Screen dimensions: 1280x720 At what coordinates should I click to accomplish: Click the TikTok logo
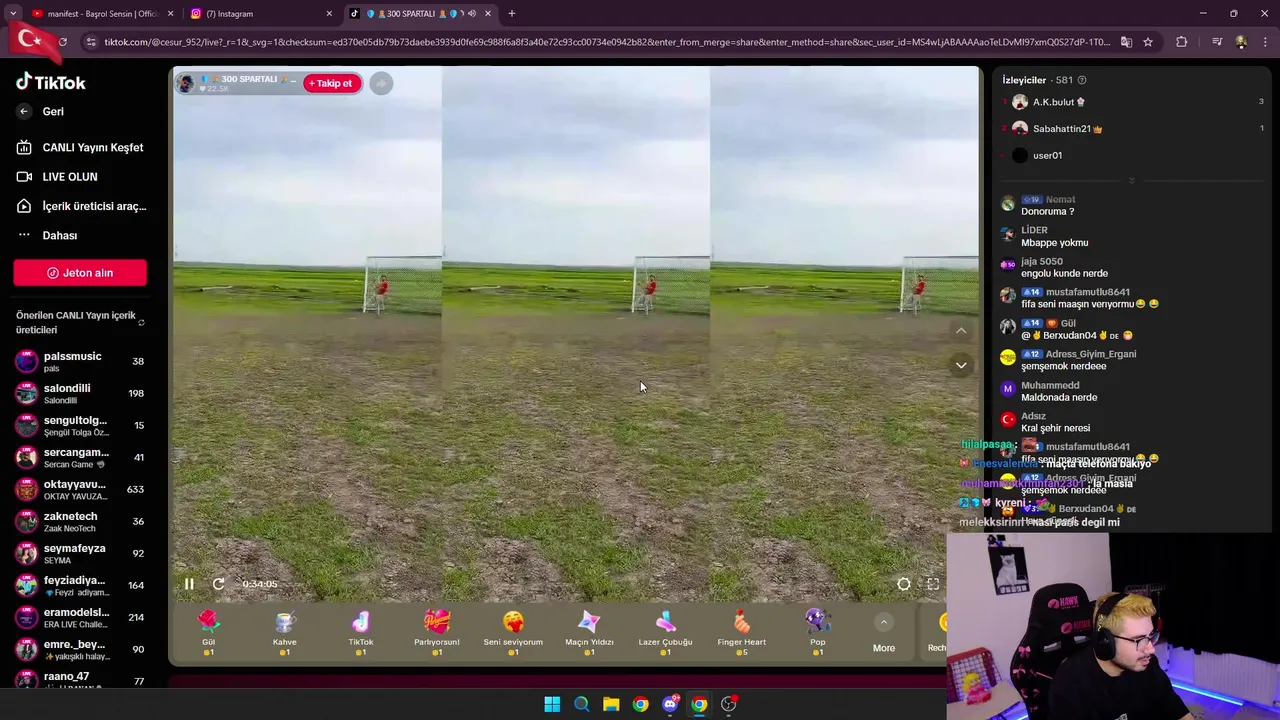tap(51, 82)
